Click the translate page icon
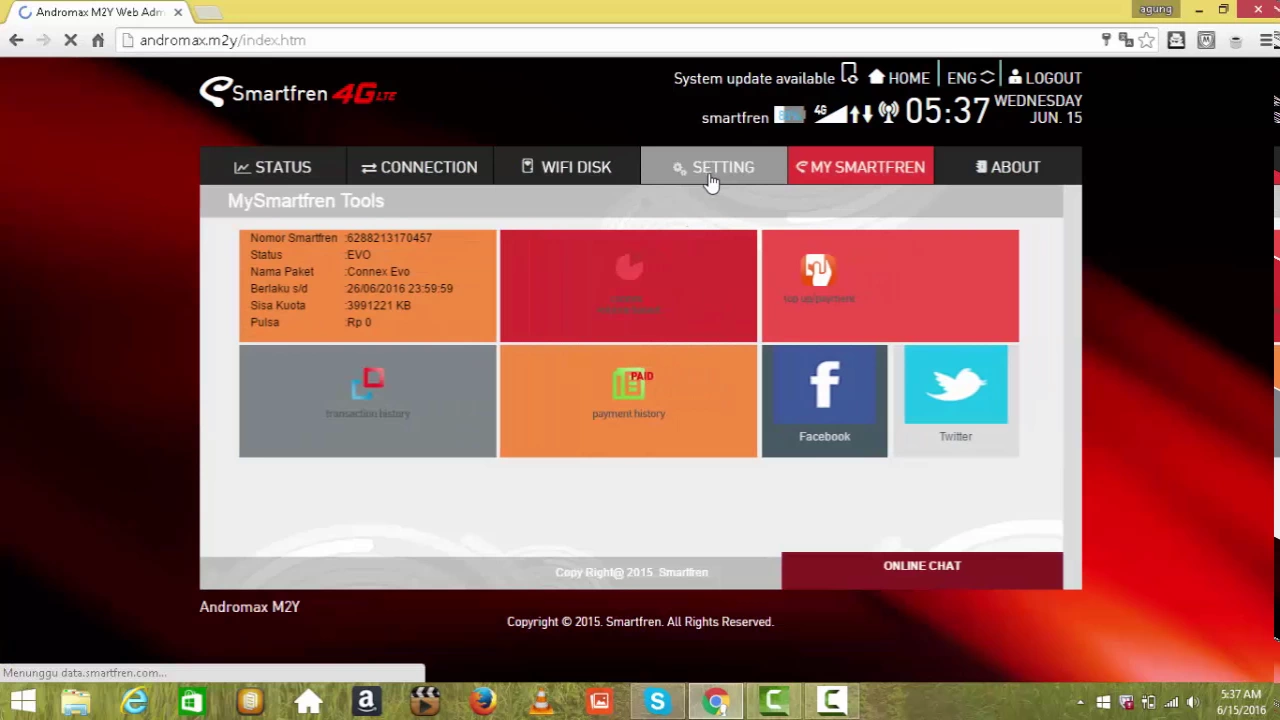 click(x=1126, y=40)
